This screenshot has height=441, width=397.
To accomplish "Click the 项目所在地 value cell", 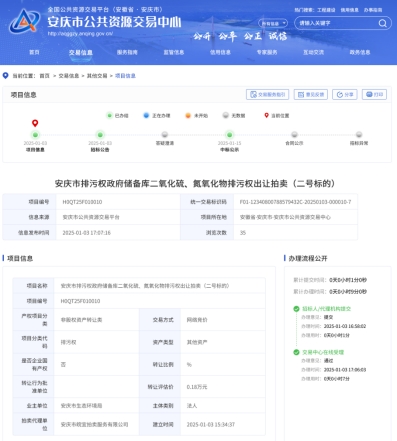I will tap(285, 217).
